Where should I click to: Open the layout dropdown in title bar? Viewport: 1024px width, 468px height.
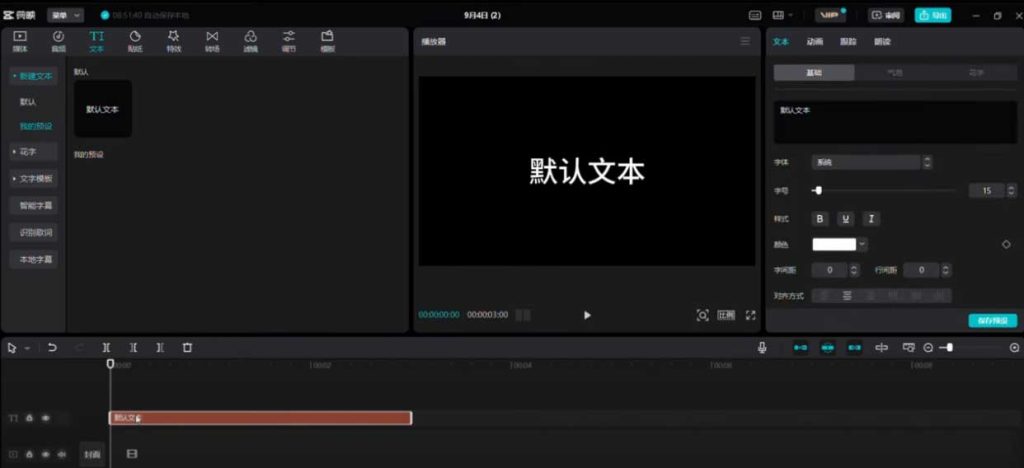pyautogui.click(x=782, y=15)
